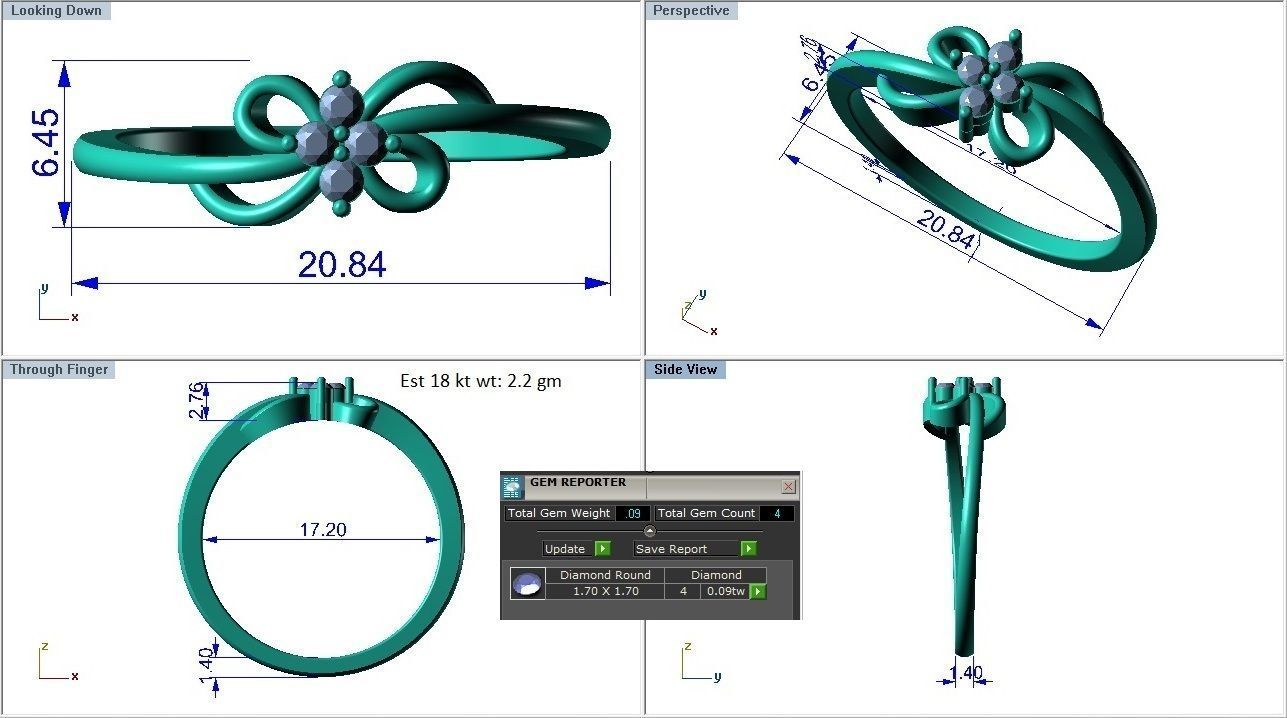
Task: Click the Total Gem Count value 4
Action: pyautogui.click(x=777, y=513)
